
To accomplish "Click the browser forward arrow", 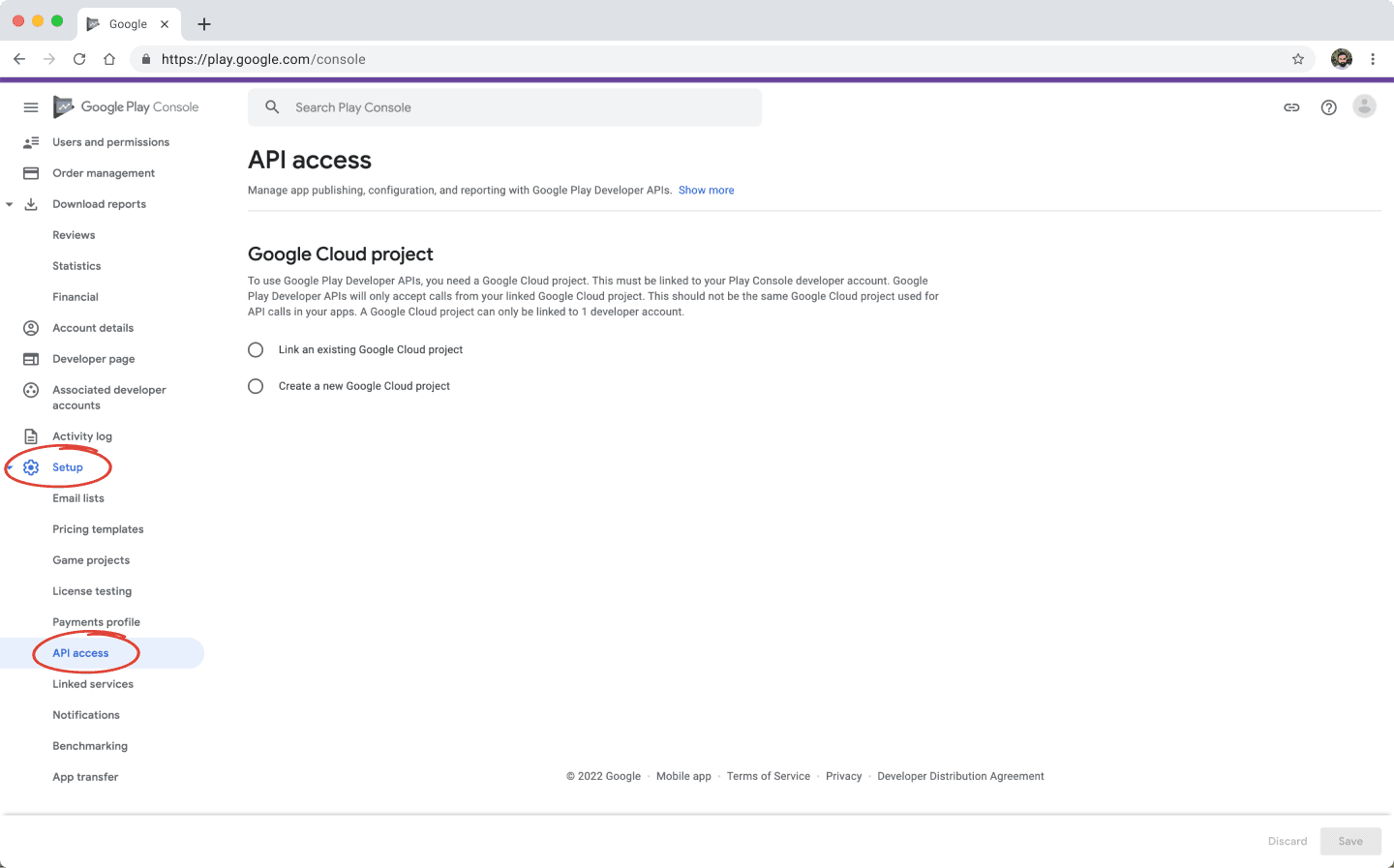I will pos(49,59).
